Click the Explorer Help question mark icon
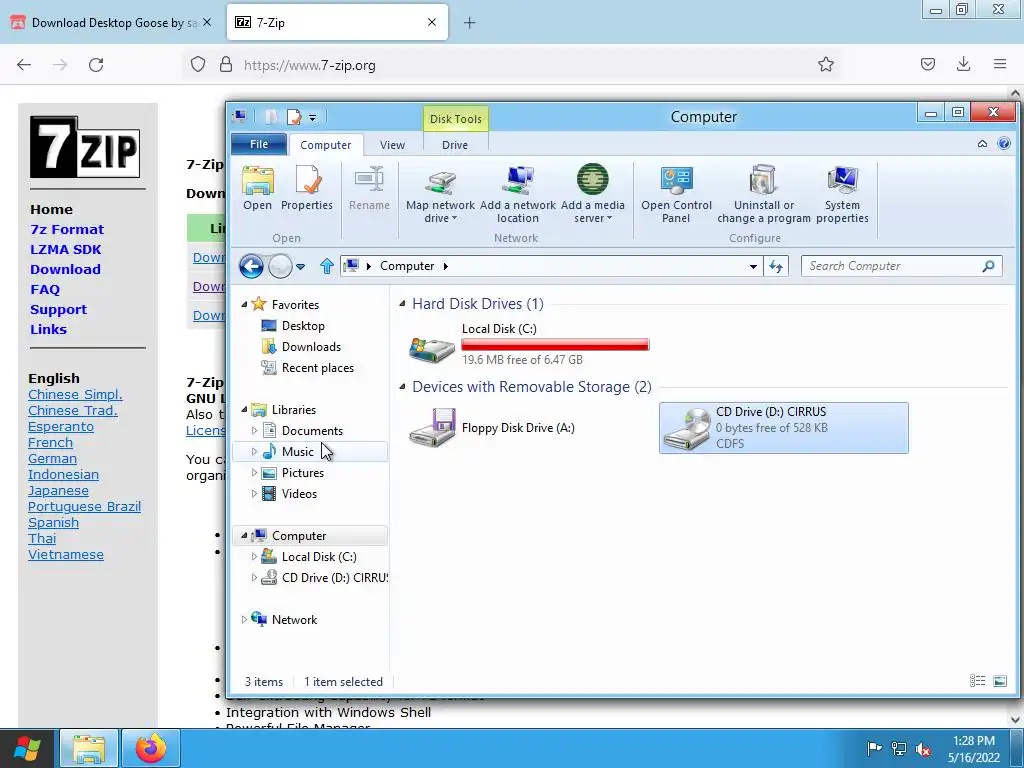 (x=1004, y=144)
